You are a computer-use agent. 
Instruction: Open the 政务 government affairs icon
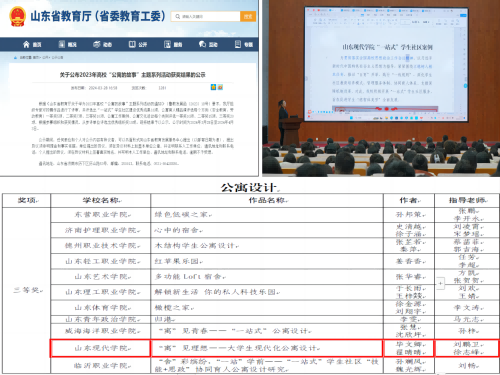pos(96,44)
